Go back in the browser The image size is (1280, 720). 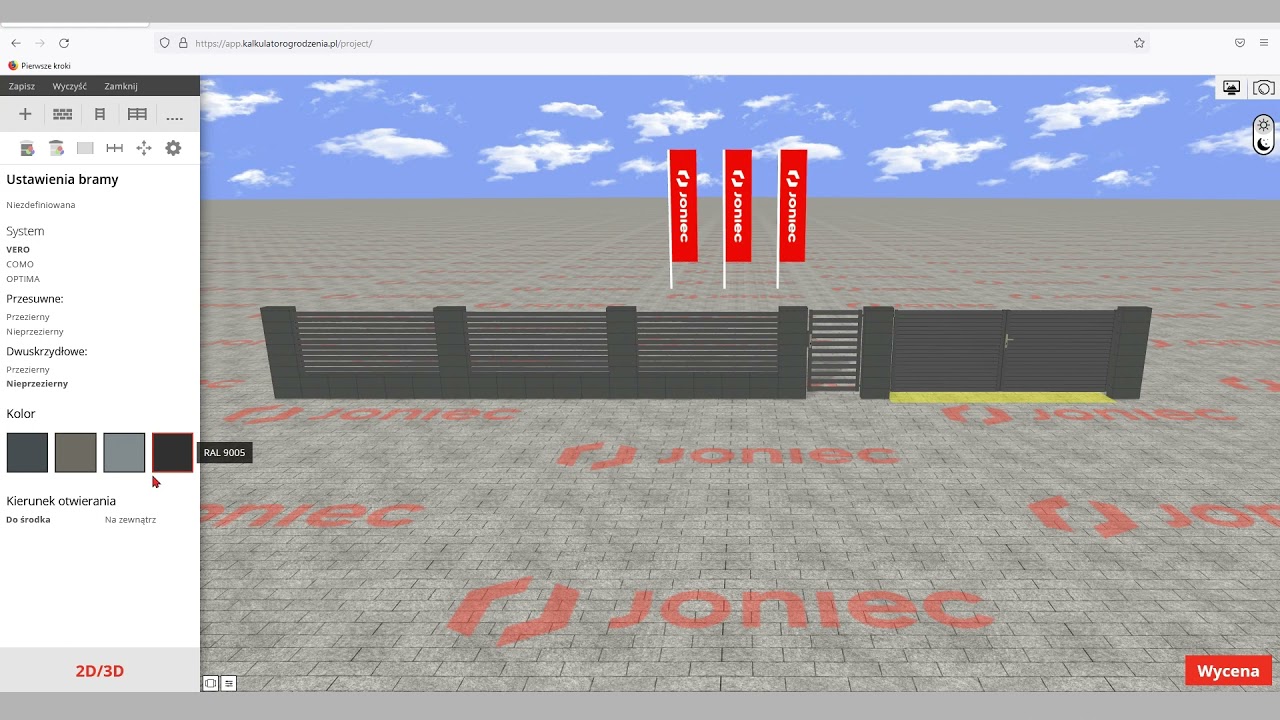[16, 43]
